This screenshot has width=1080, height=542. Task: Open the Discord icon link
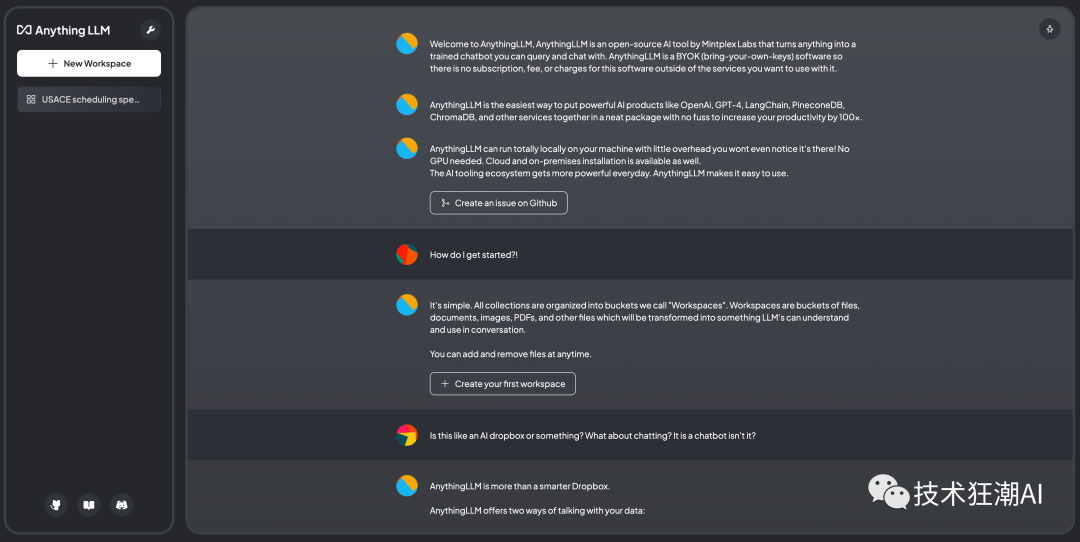(122, 505)
